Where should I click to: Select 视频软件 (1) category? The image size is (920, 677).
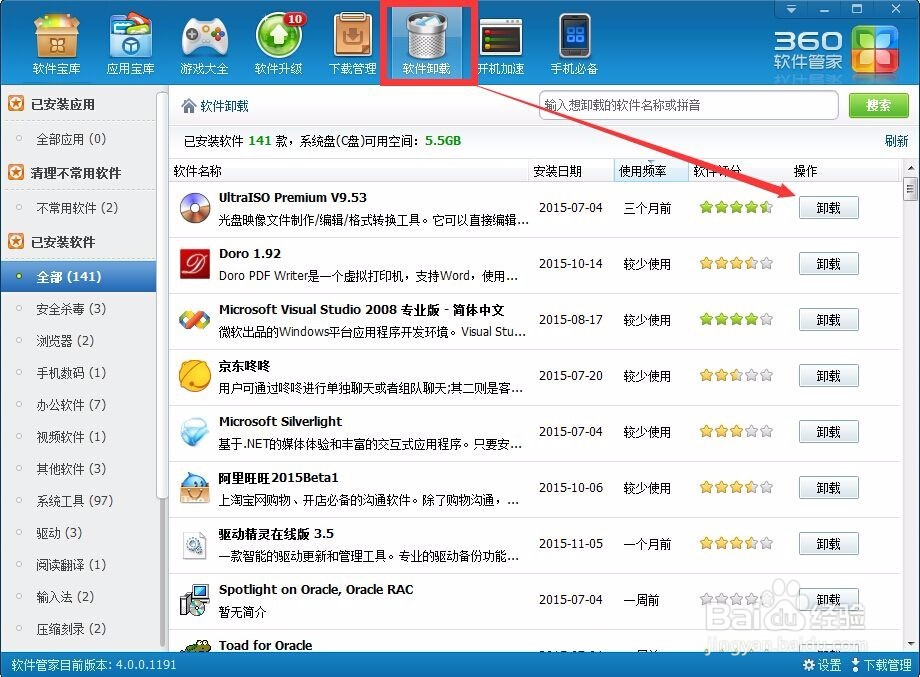71,436
